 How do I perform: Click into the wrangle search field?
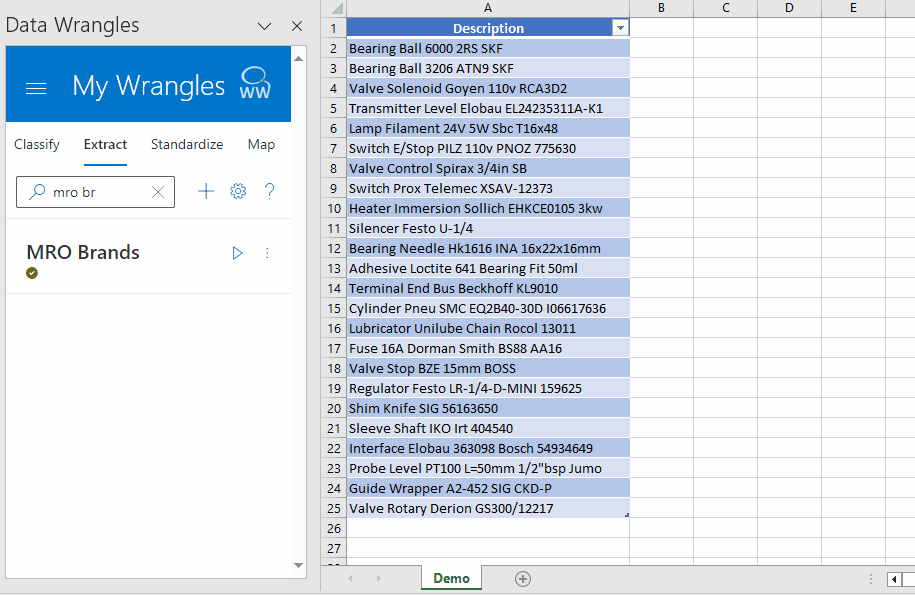coord(95,192)
